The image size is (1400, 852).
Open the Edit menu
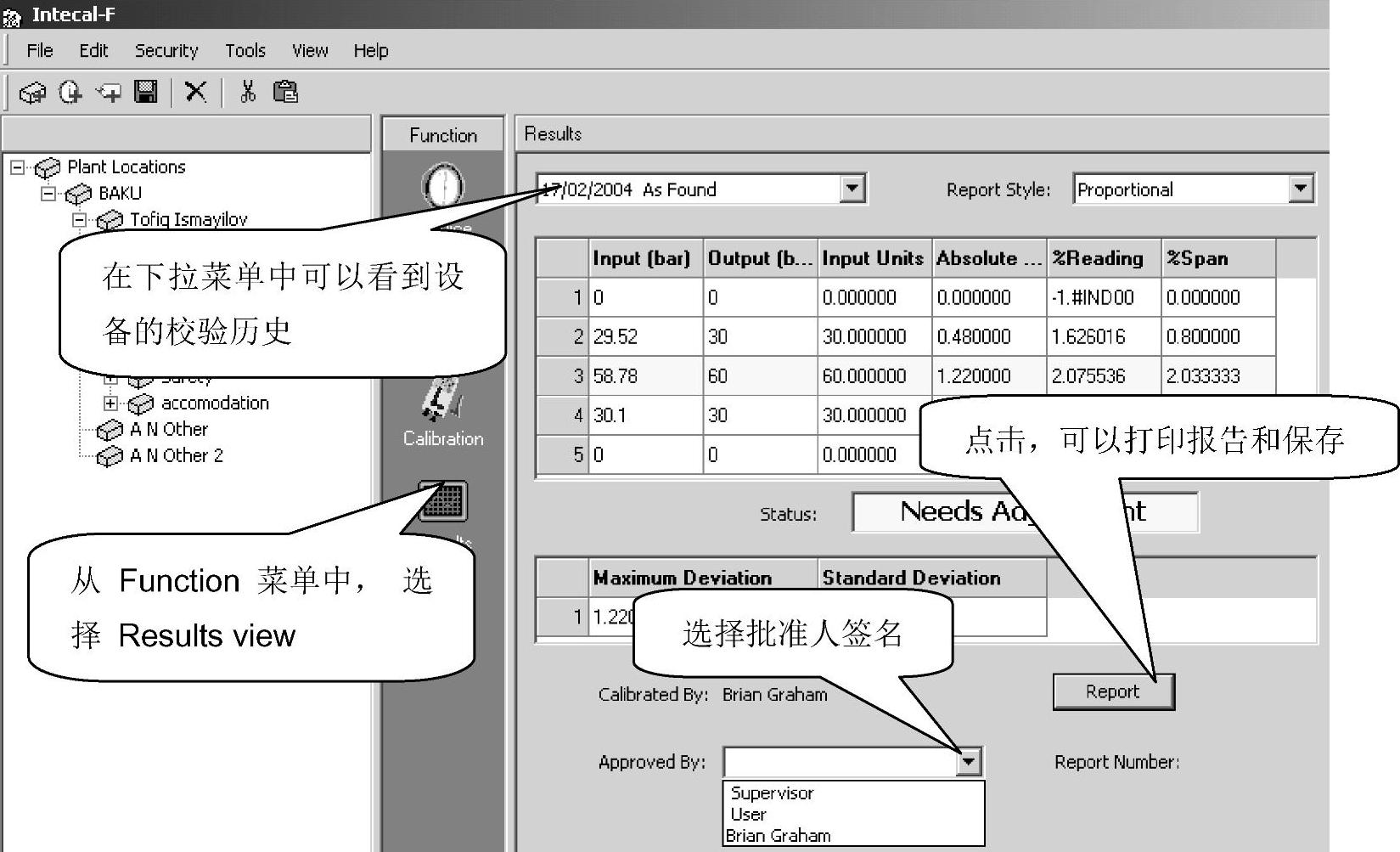coord(93,50)
